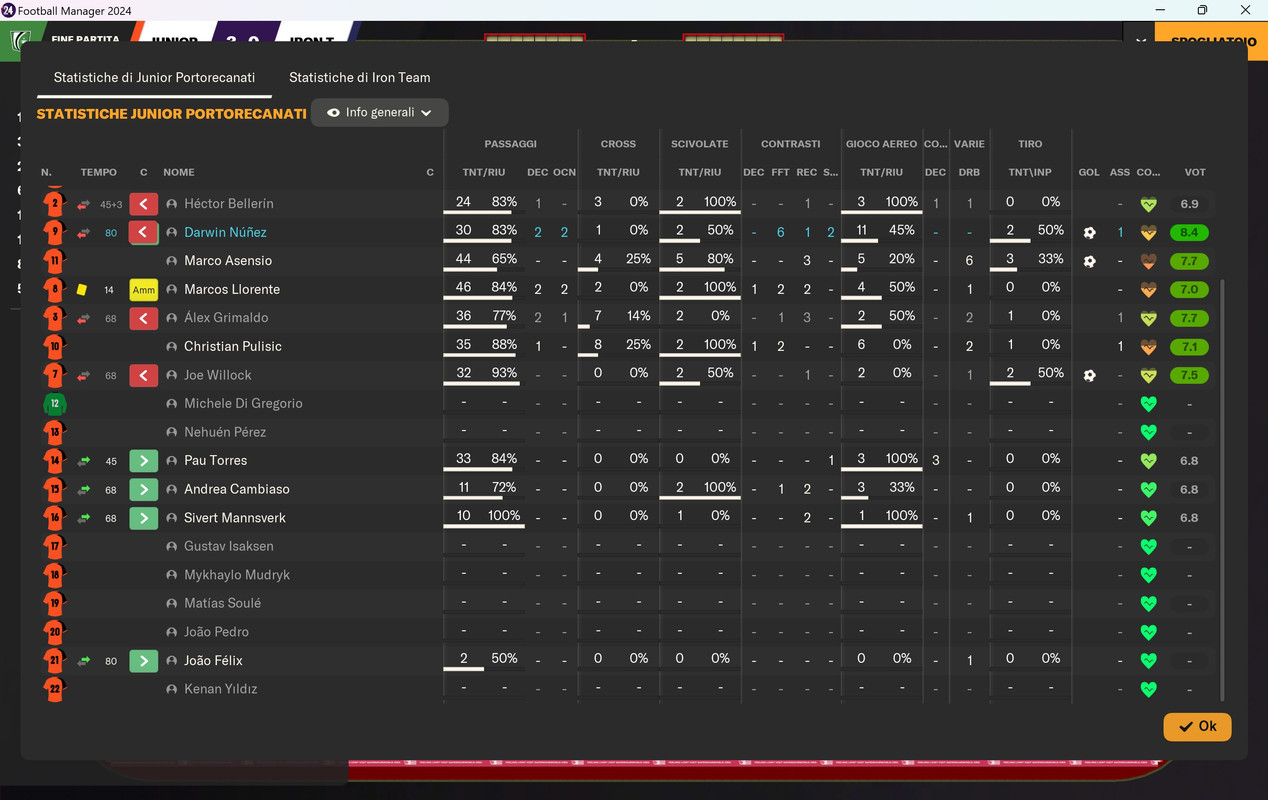Click João Pedro's number 20 shirt icon
This screenshot has height=800, width=1268.
54,632
